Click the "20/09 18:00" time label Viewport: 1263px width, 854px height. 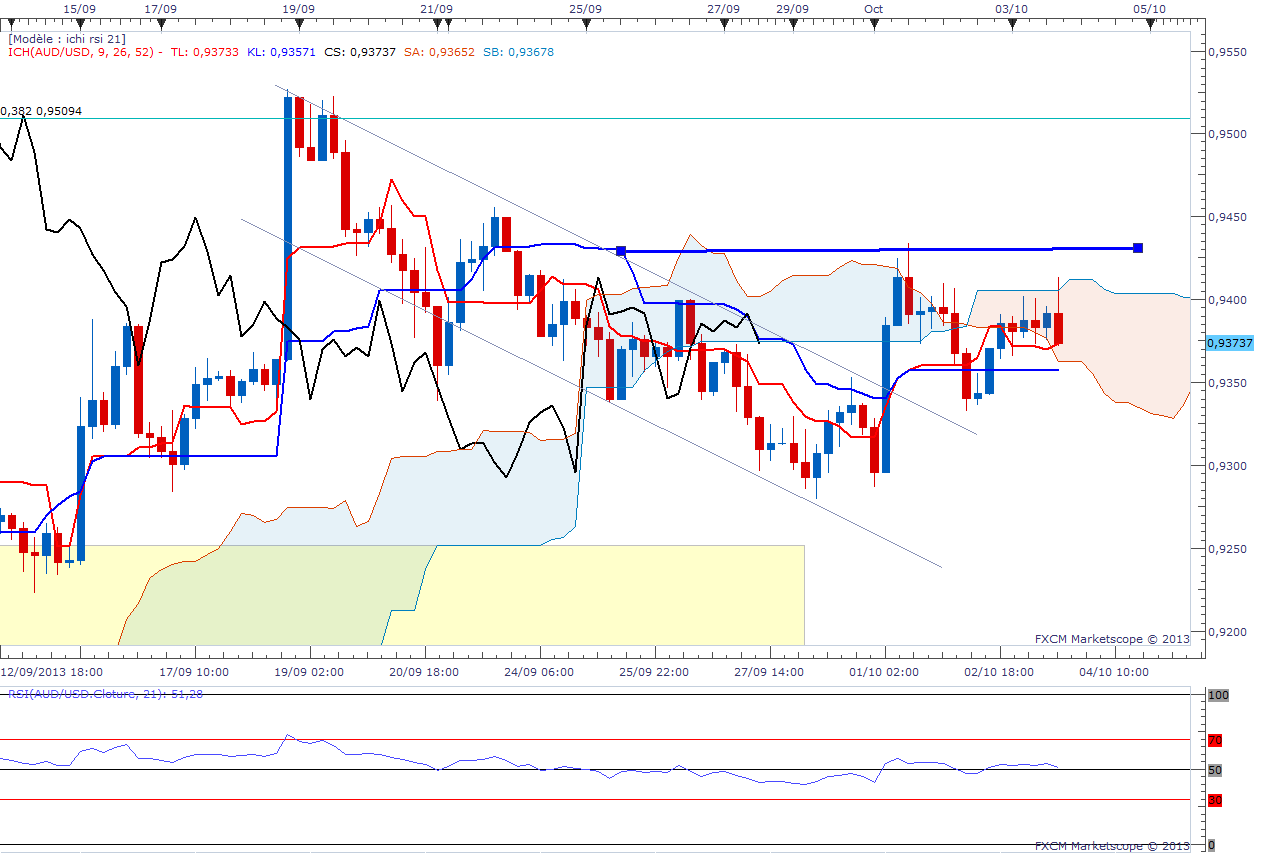[424, 671]
